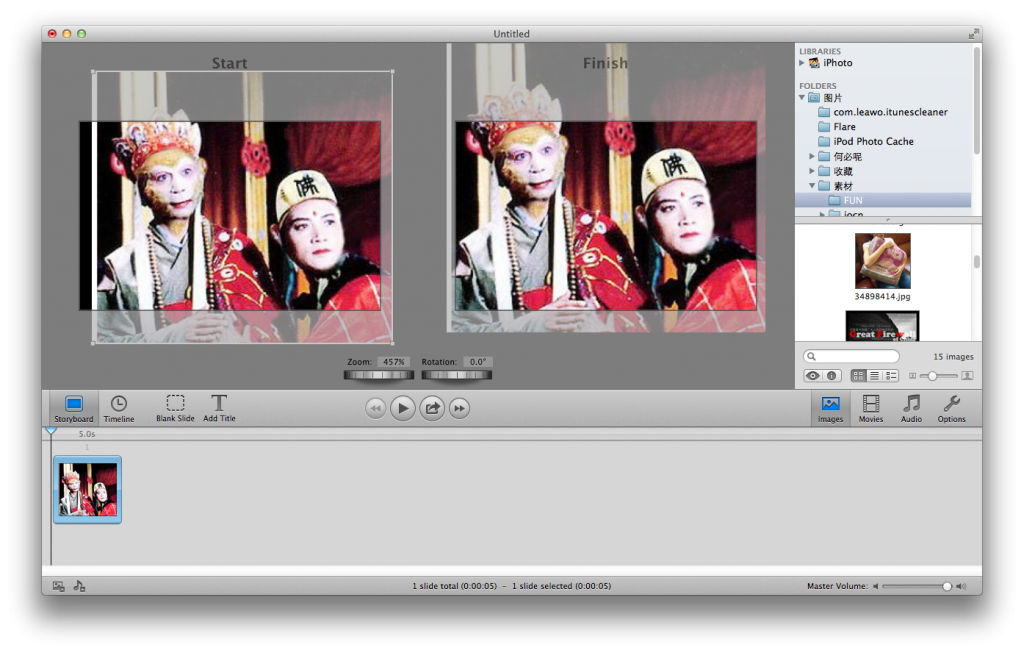Click the Finish frame preview image

(x=605, y=216)
